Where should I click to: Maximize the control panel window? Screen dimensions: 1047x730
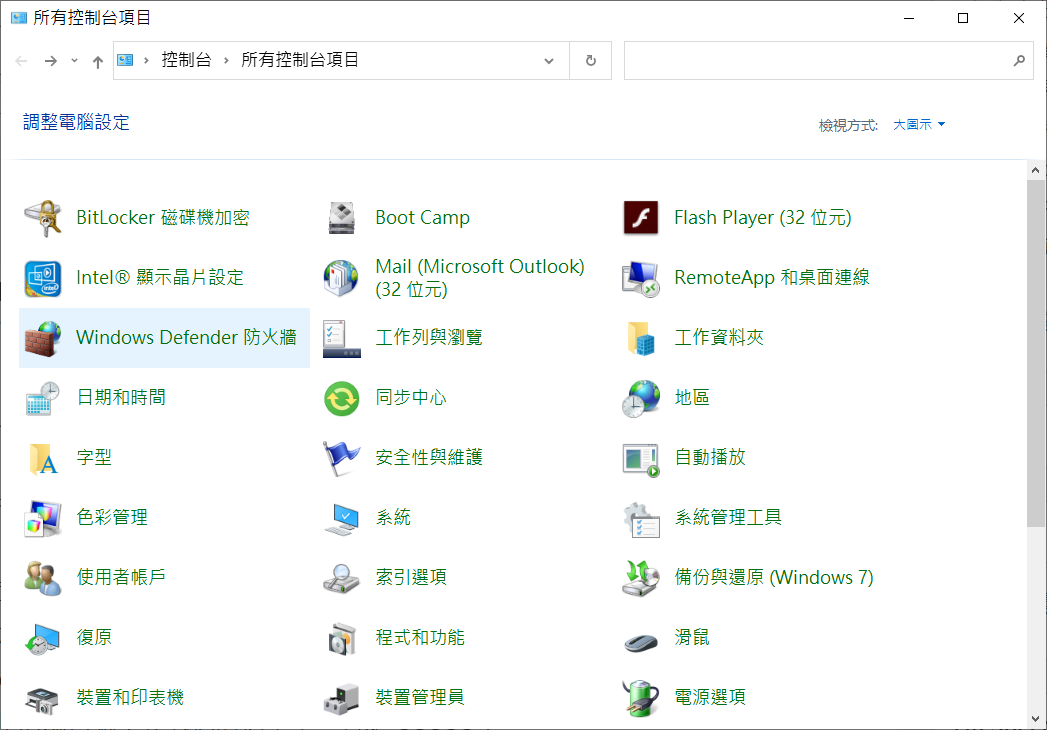tap(963, 18)
